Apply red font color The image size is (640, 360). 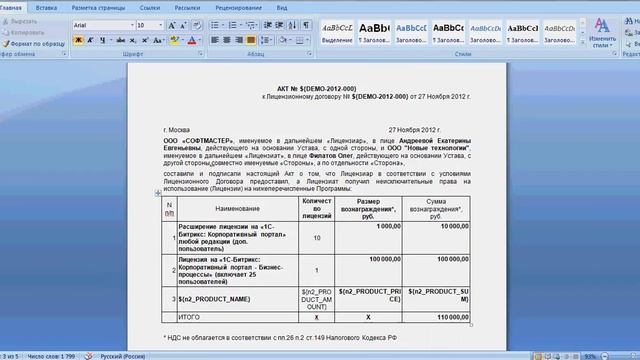pyautogui.click(x=191, y=40)
